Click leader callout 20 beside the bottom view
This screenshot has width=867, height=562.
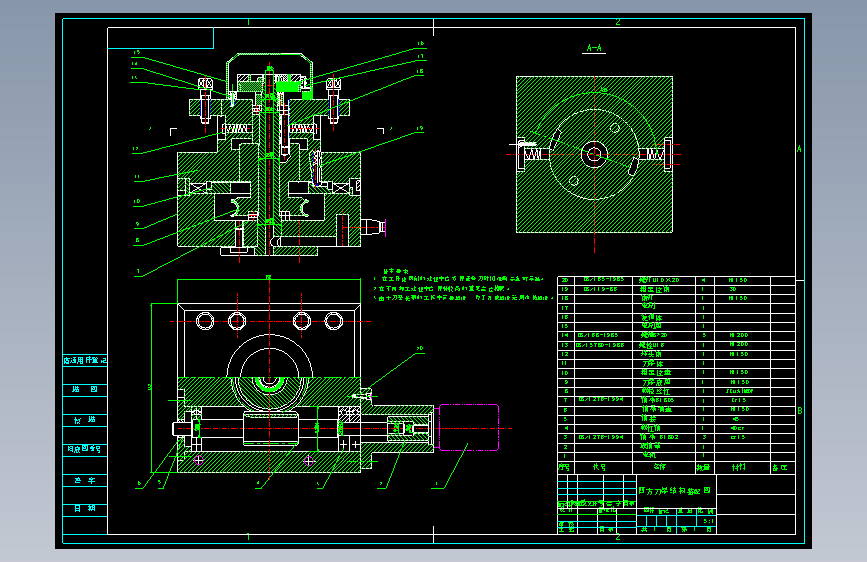(x=420, y=349)
